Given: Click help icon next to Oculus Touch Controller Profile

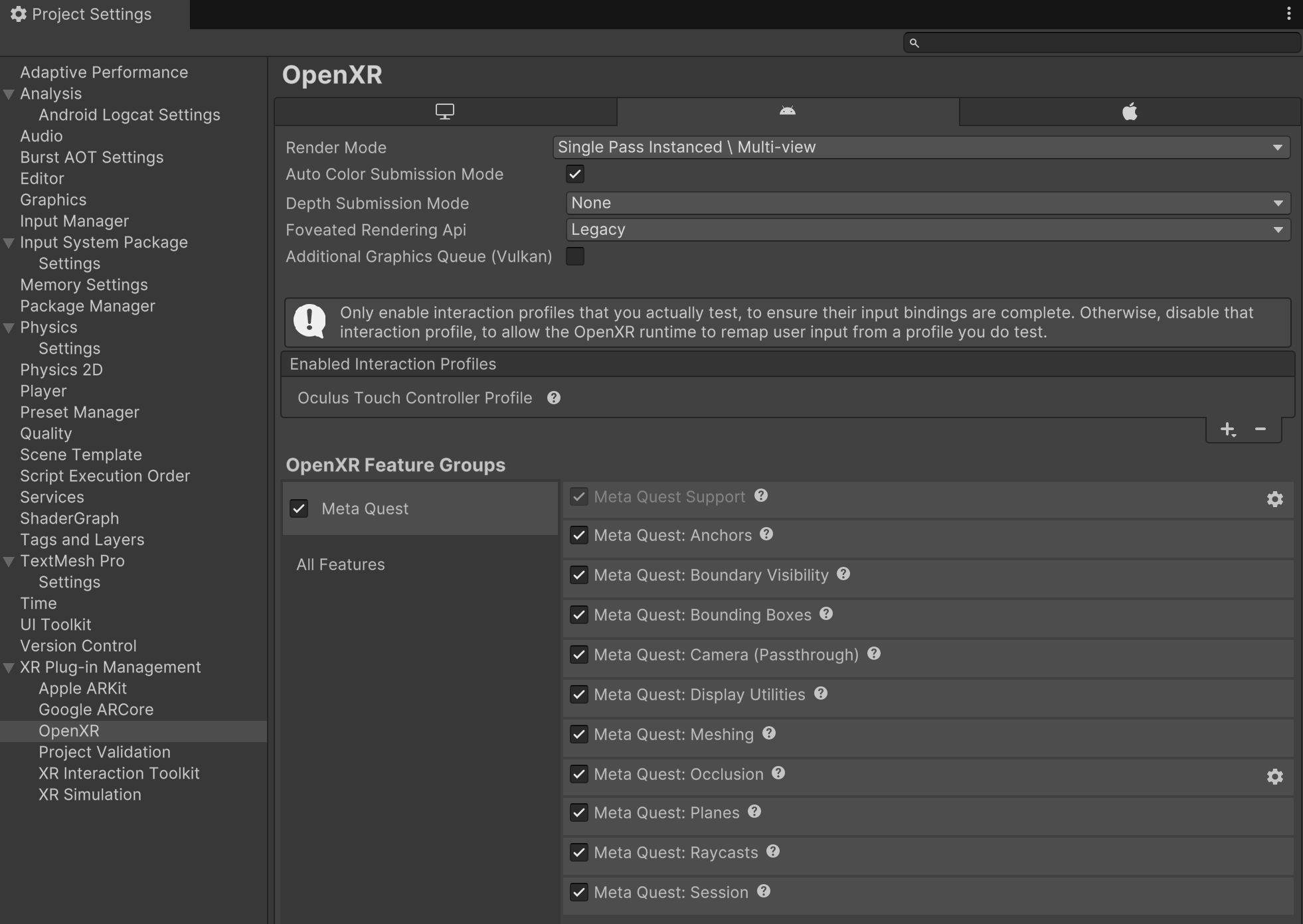Looking at the screenshot, I should click(x=555, y=397).
